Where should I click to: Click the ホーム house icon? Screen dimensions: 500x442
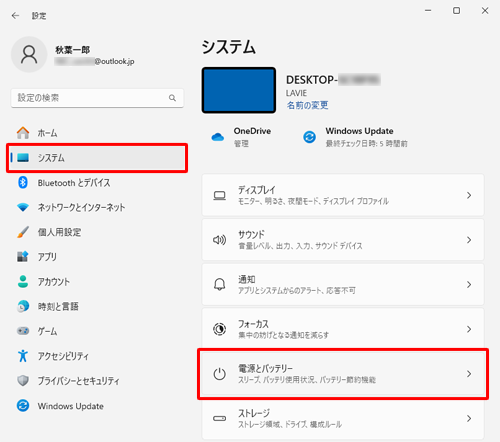tap(23, 133)
